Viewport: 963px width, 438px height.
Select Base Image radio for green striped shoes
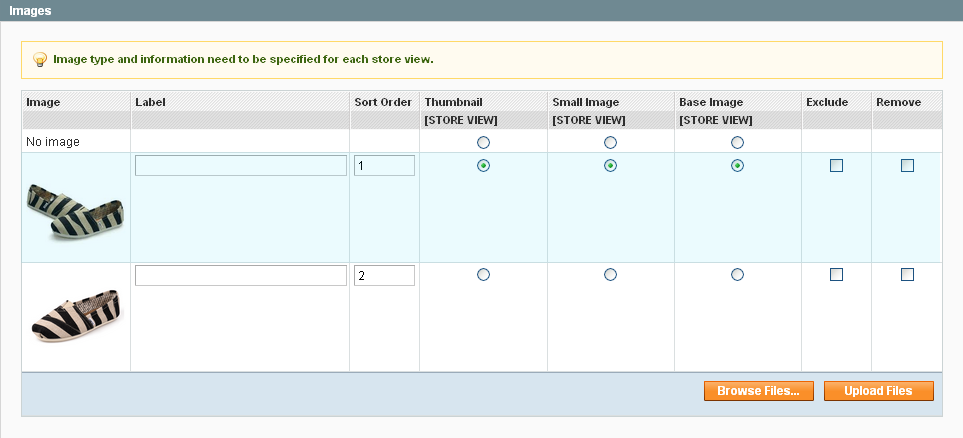pos(737,166)
